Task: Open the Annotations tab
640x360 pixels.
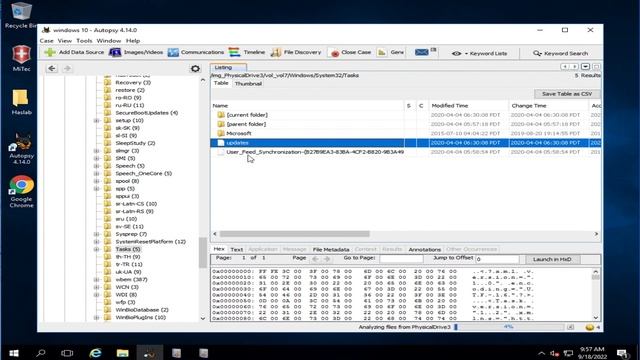Action: [424, 249]
